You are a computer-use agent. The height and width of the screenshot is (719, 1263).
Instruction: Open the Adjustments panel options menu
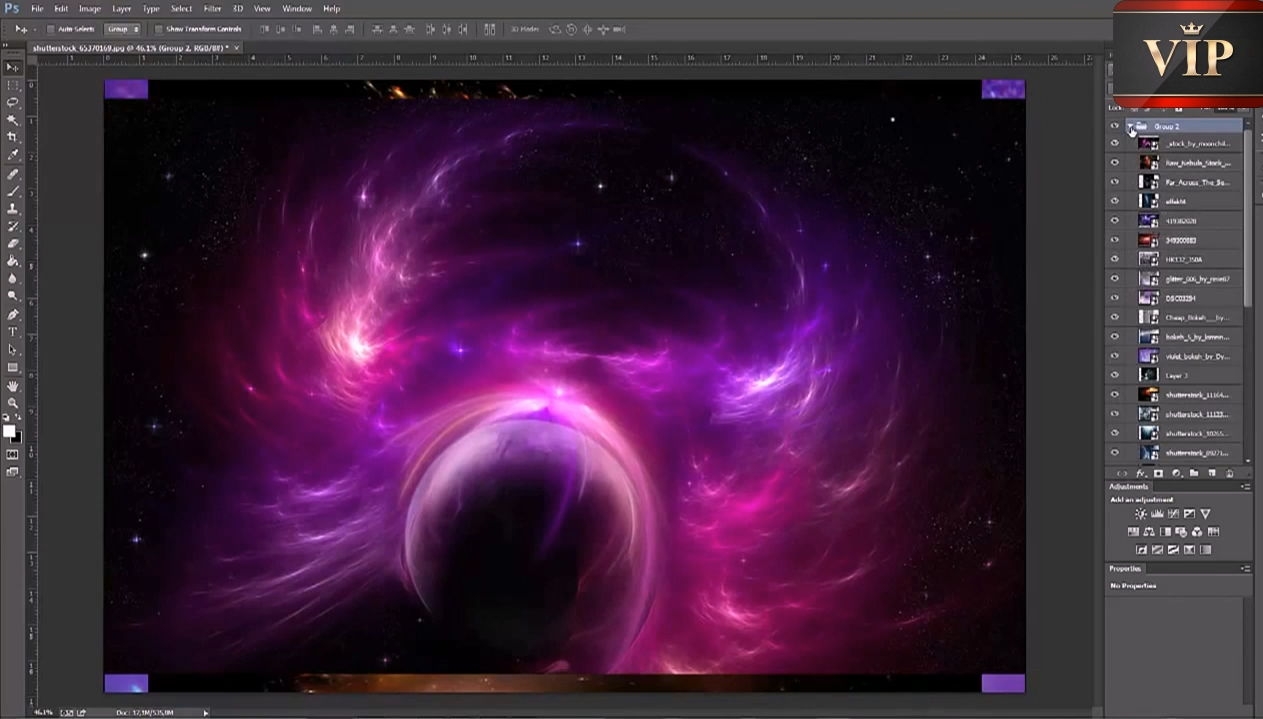pyautogui.click(x=1246, y=487)
